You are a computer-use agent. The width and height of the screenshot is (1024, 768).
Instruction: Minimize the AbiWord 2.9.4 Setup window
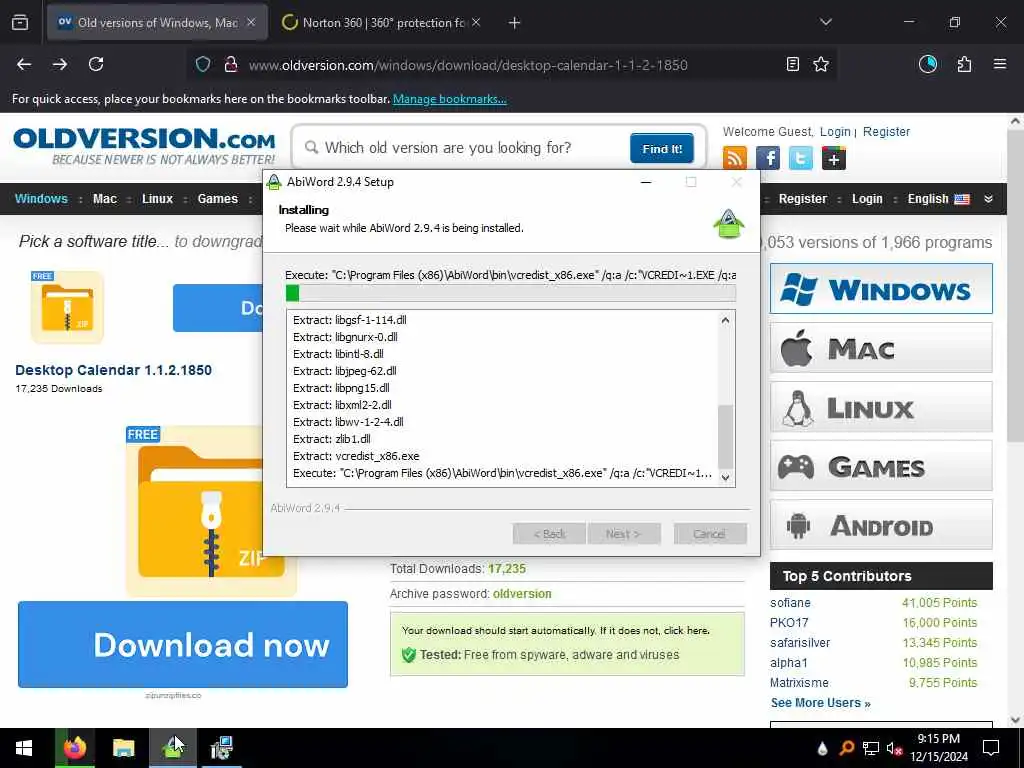(x=646, y=182)
